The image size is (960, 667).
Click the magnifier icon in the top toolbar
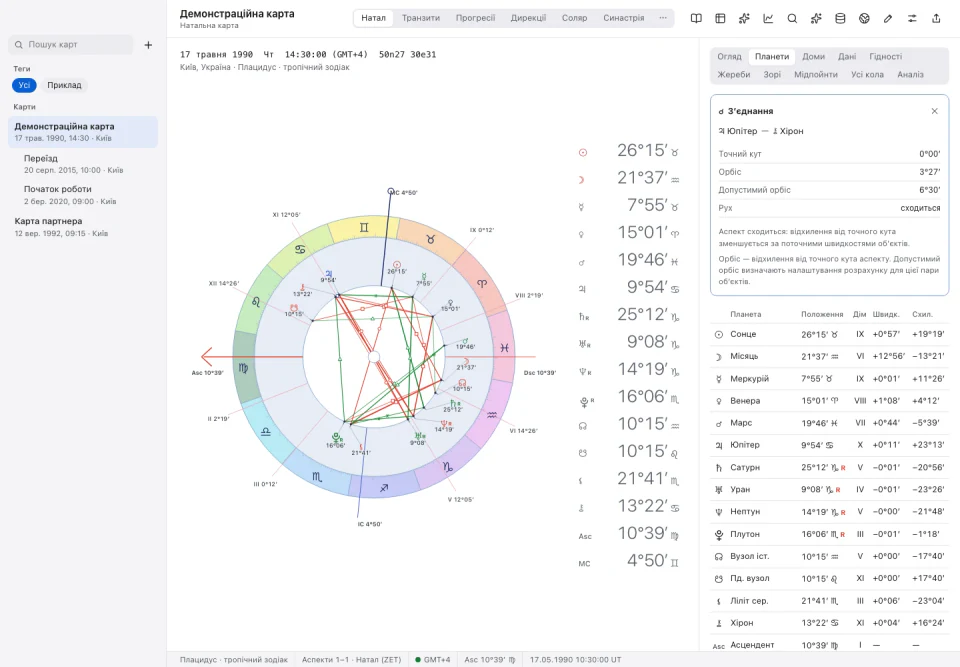coord(792,18)
